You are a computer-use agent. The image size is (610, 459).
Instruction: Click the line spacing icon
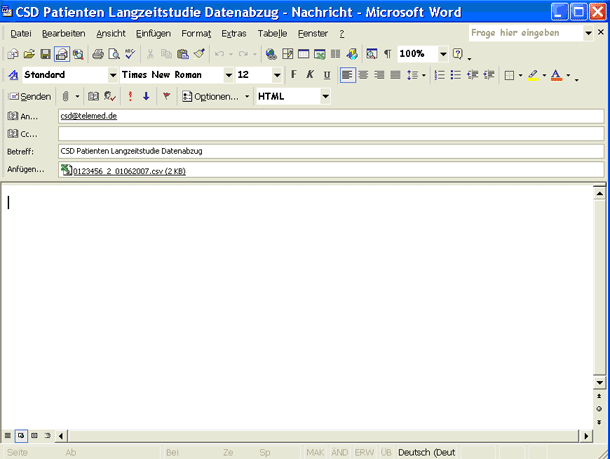click(x=412, y=75)
